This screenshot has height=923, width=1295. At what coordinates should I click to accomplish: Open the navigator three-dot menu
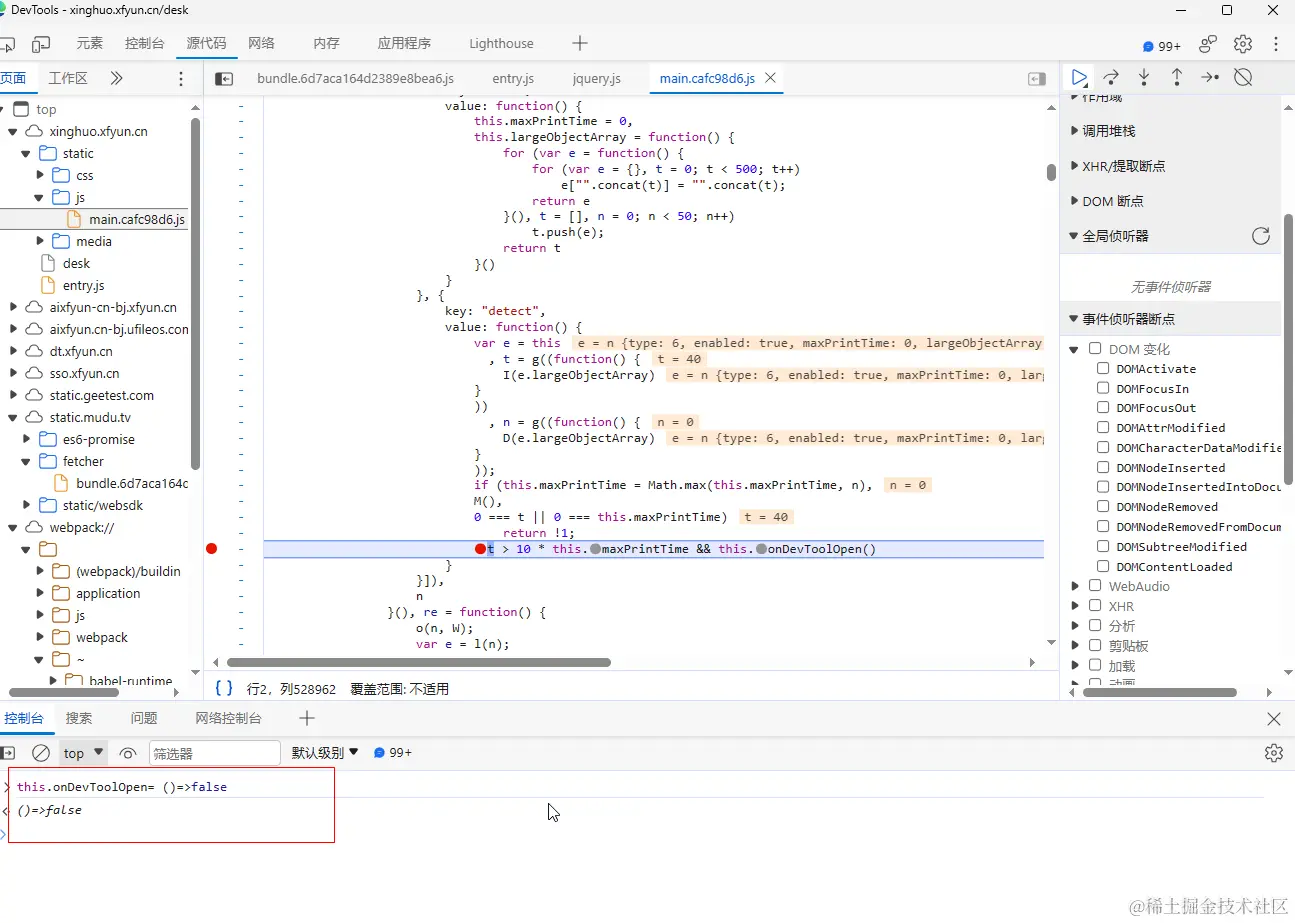[x=181, y=78]
